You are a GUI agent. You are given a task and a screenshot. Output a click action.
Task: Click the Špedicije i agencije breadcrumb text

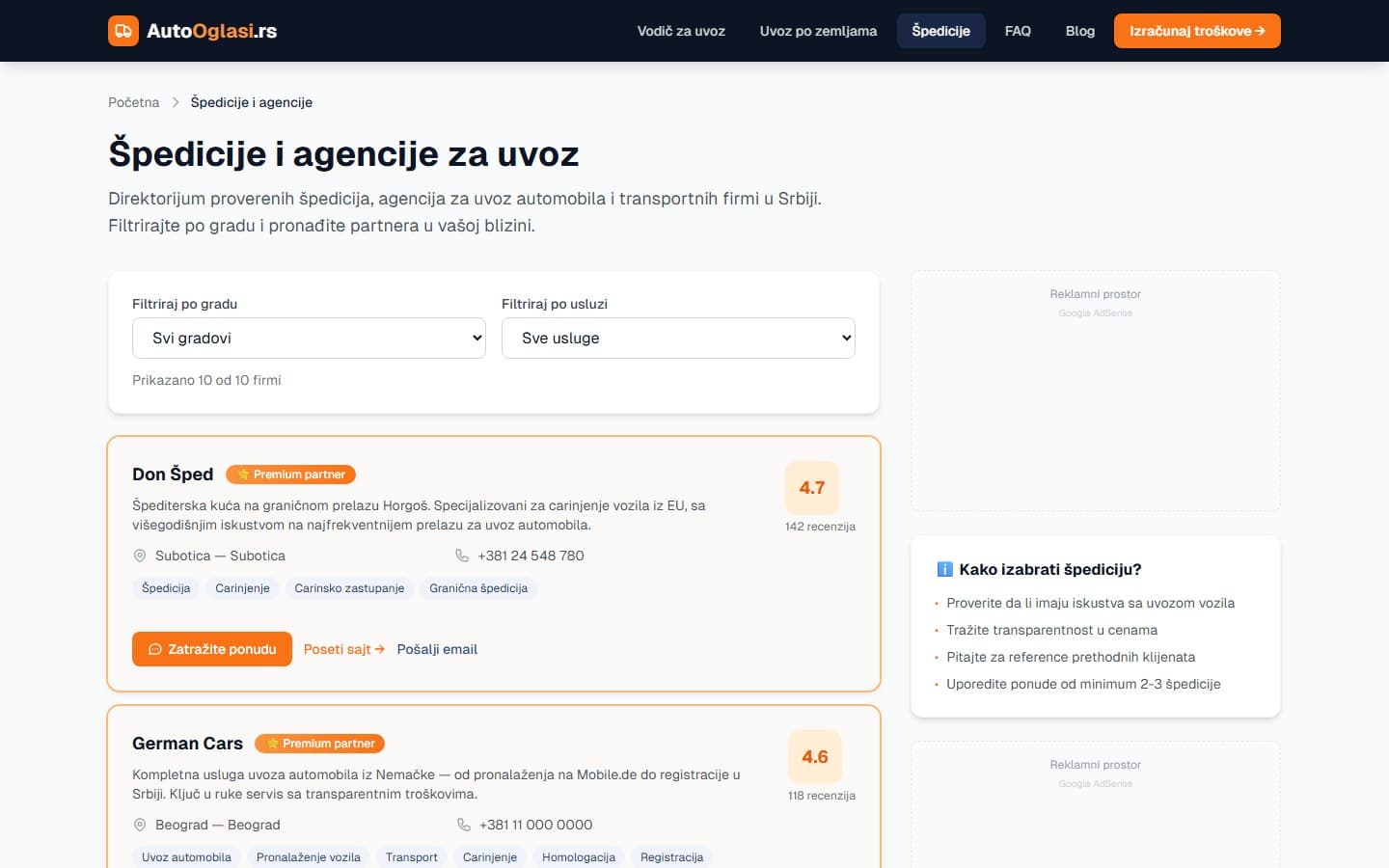252,102
